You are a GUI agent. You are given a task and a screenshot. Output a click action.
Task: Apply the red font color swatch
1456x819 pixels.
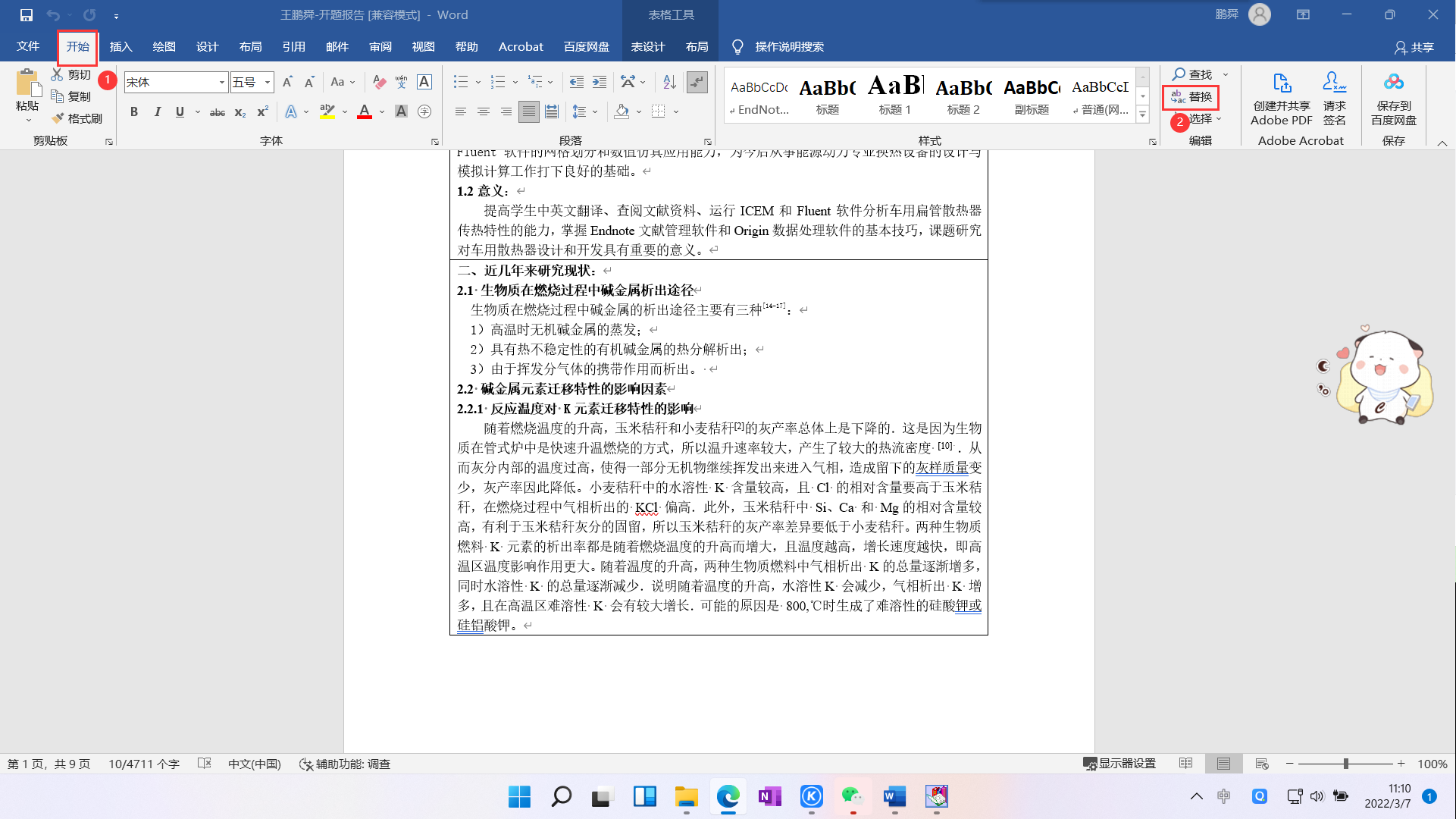[x=365, y=112]
